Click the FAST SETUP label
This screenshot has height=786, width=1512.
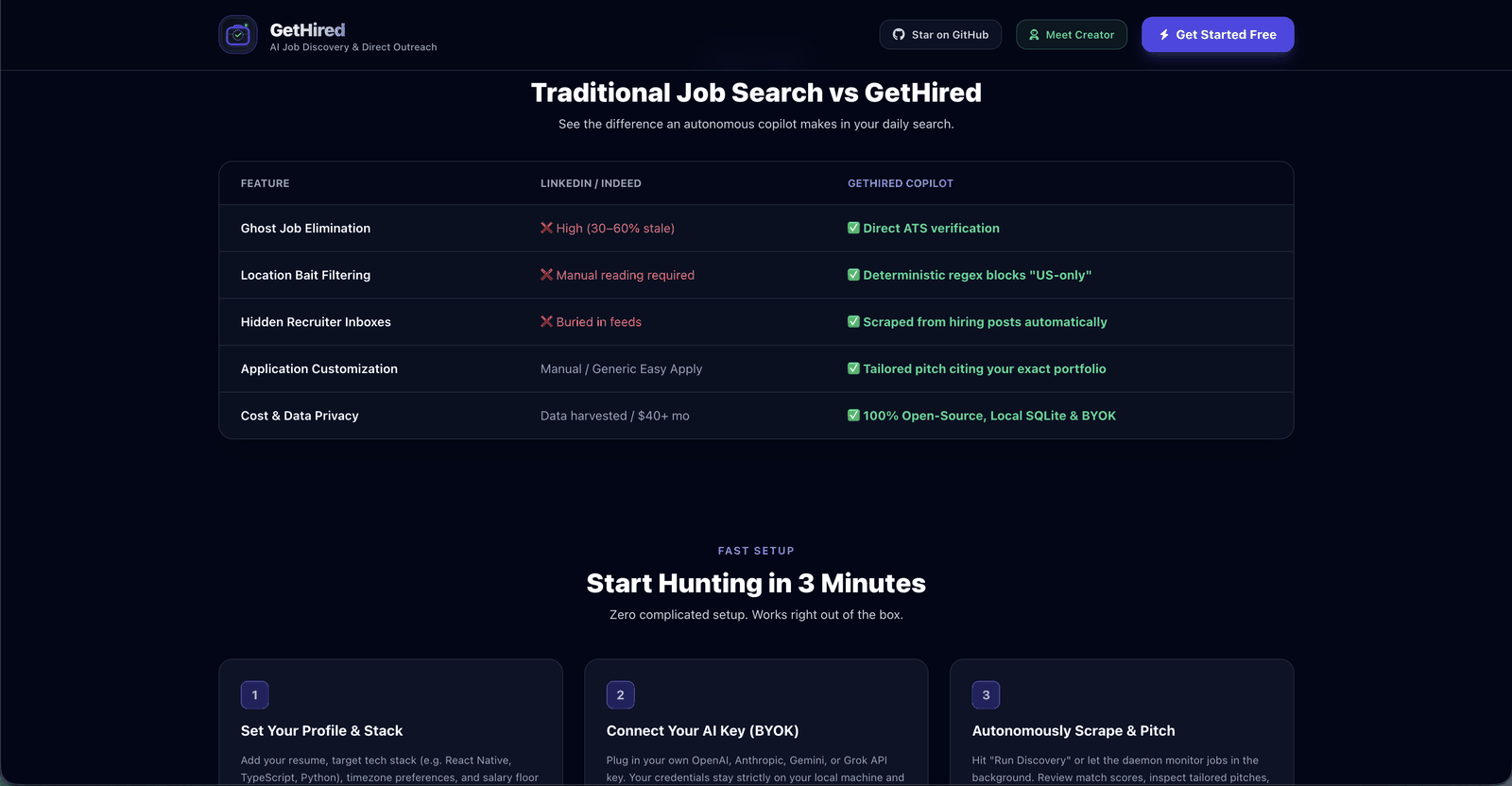click(x=756, y=551)
